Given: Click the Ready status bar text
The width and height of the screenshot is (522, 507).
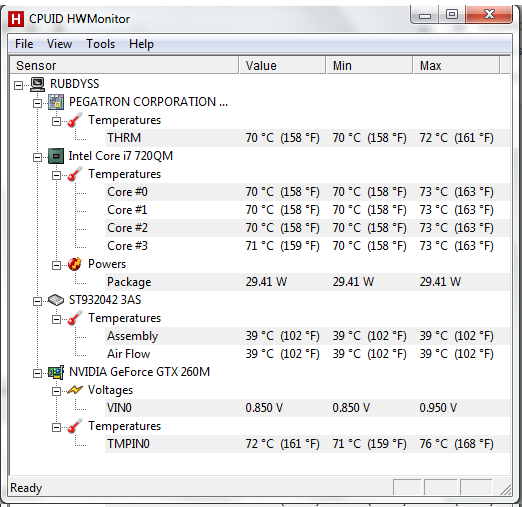Looking at the screenshot, I should [x=26, y=488].
